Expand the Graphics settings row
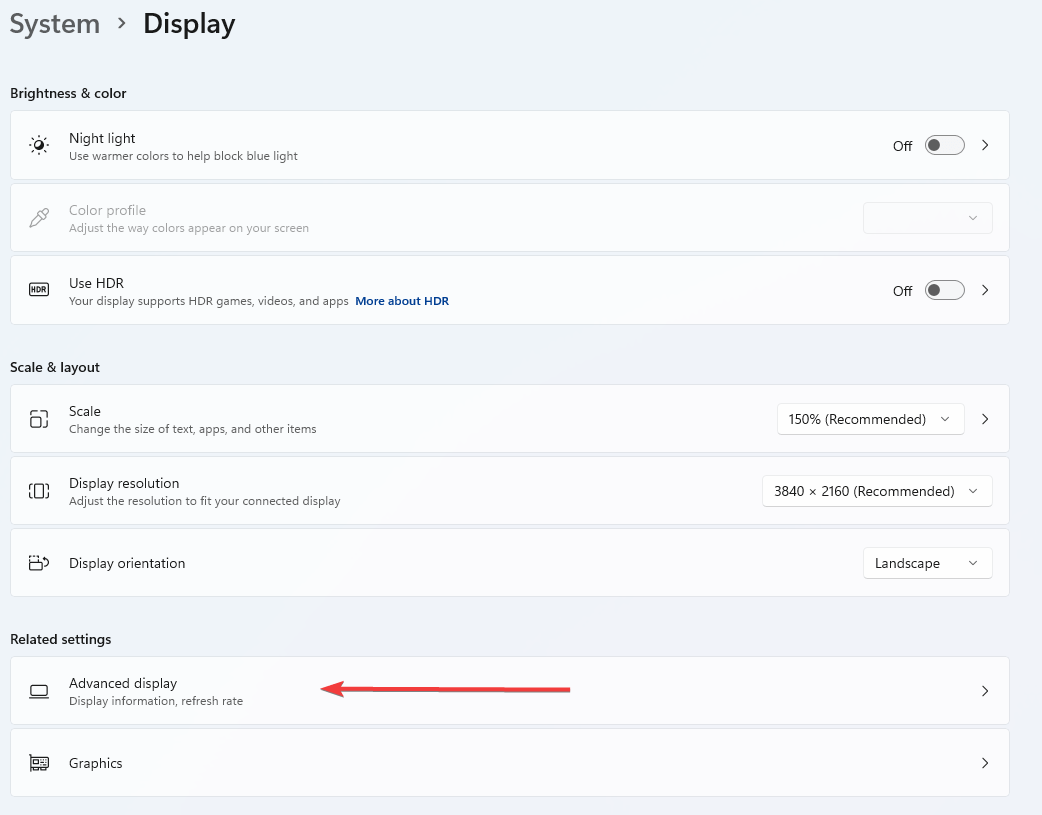The width and height of the screenshot is (1042, 815). (985, 762)
